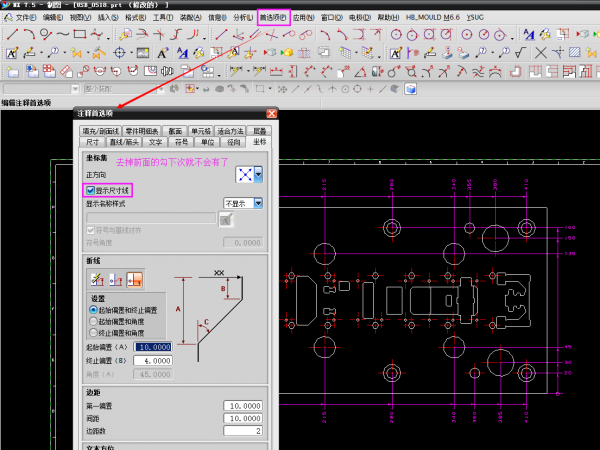Choose first jog line style with lightning

97,280
